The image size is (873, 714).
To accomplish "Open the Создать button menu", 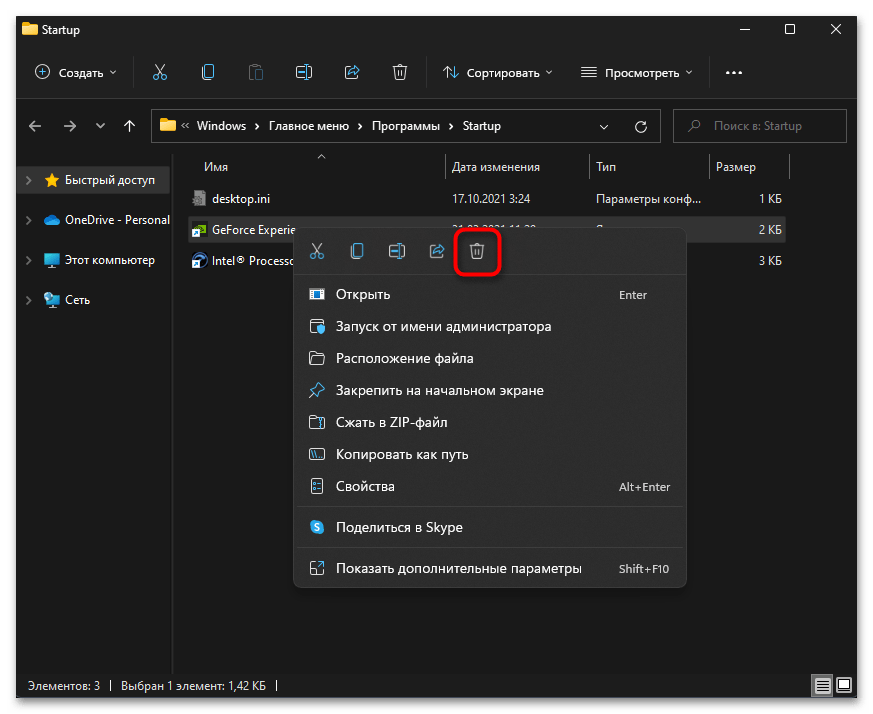I will tap(76, 73).
